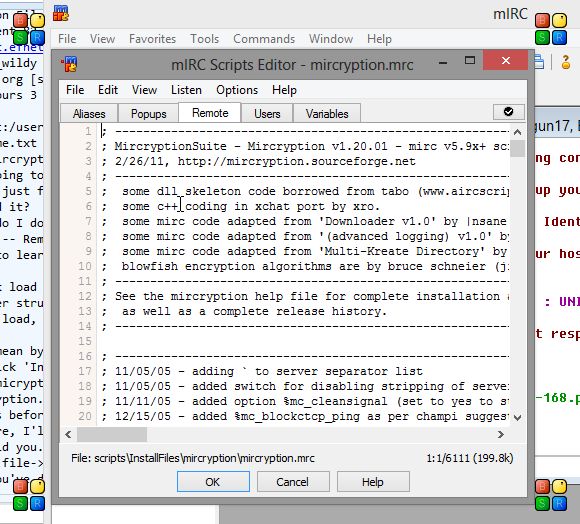Minimize the Scripts Editor window
580x524 pixels.
click(443, 62)
